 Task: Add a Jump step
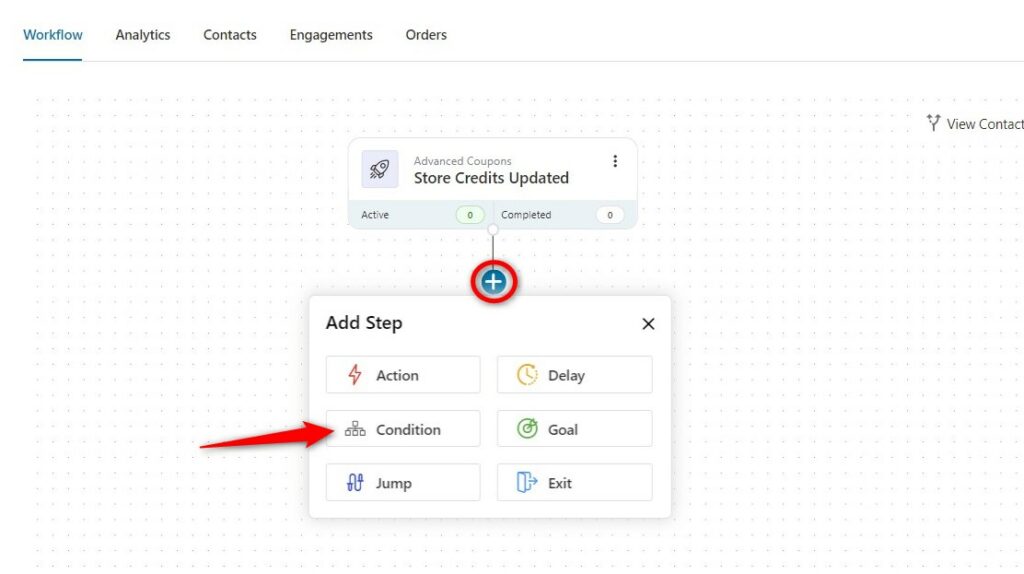[403, 483]
